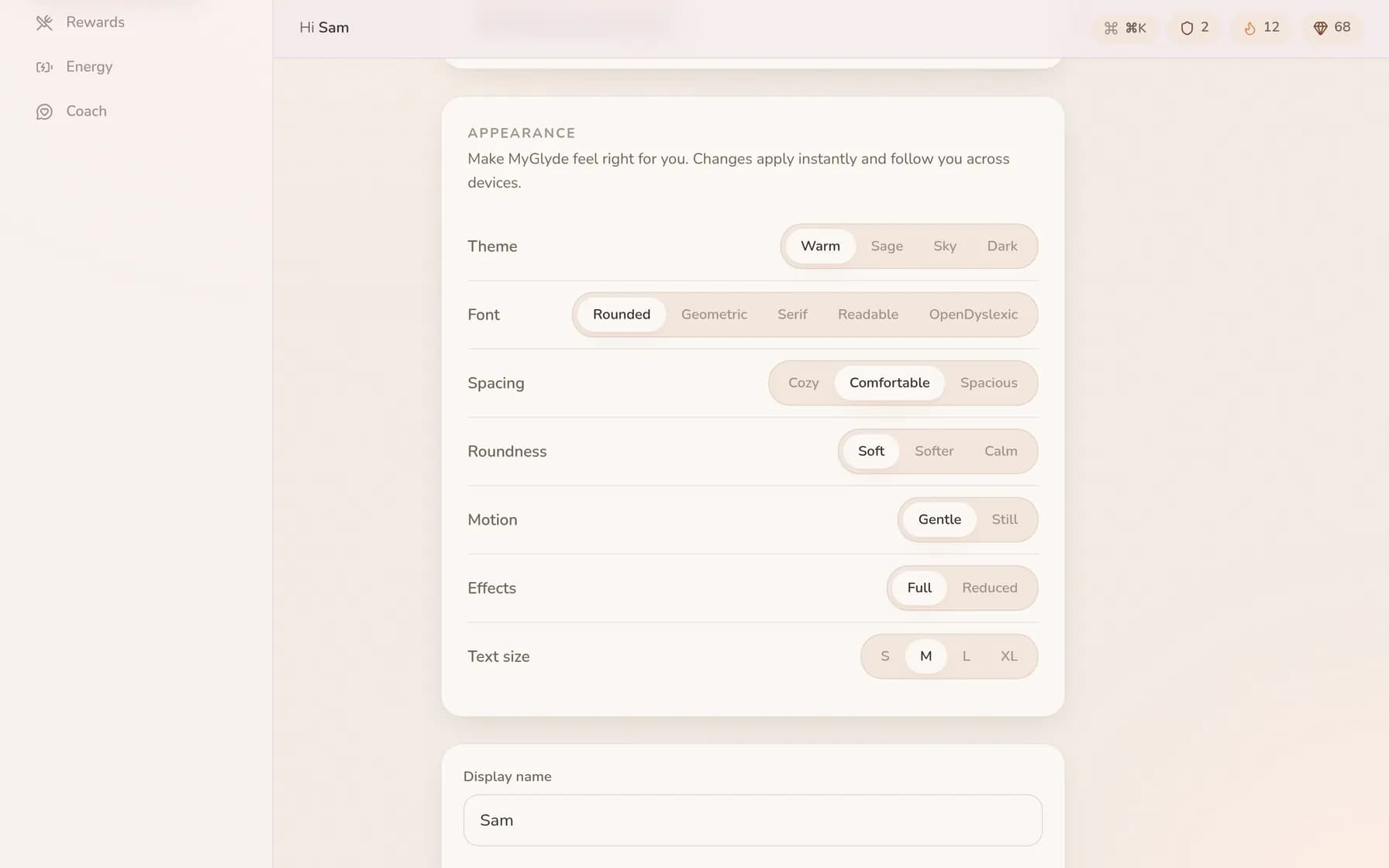Set font to Readable
Screen dimensions: 1389x868
pos(868,315)
